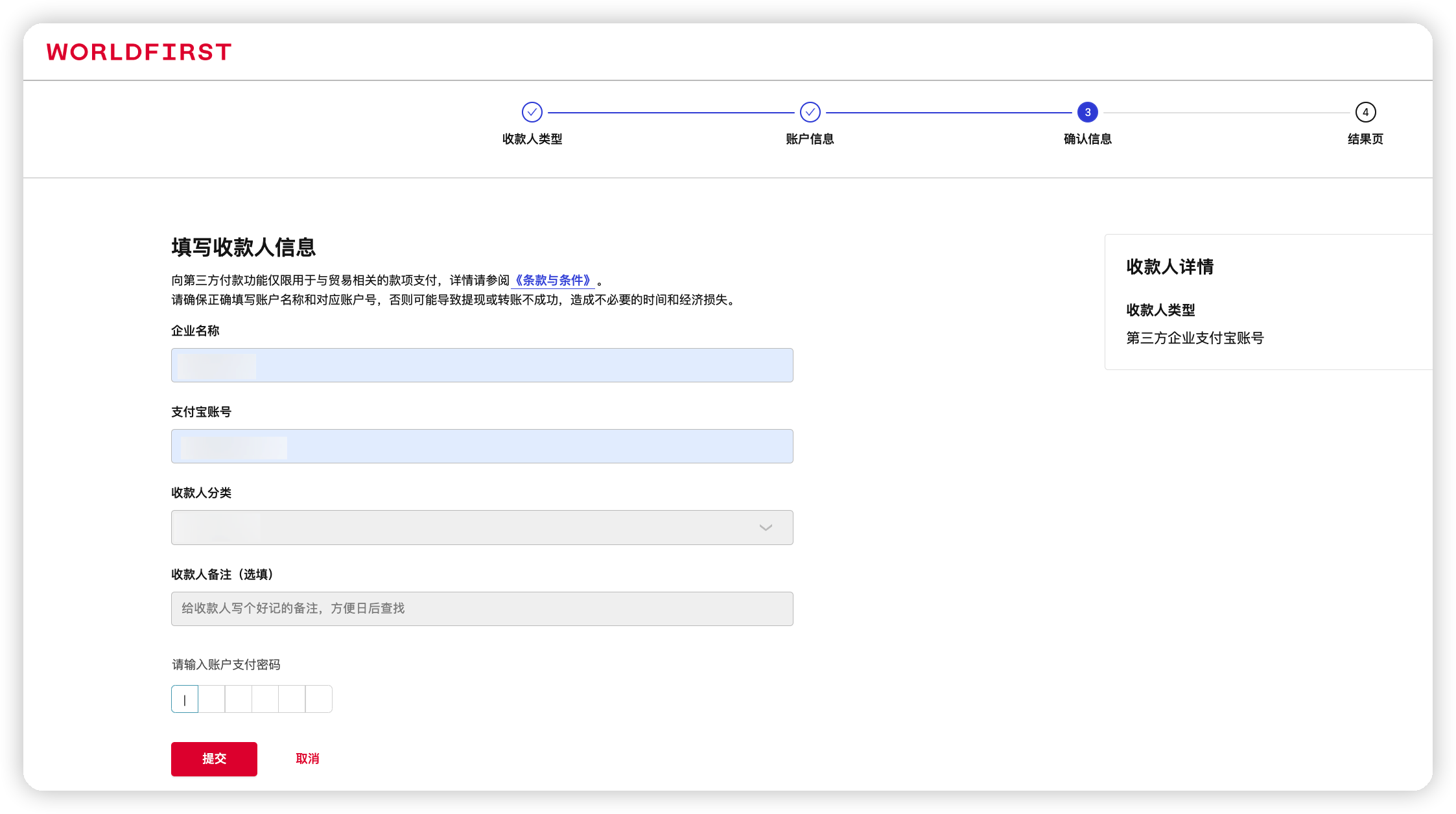The height and width of the screenshot is (814, 1456).
Task: Click the third payment password digit box
Action: [239, 699]
